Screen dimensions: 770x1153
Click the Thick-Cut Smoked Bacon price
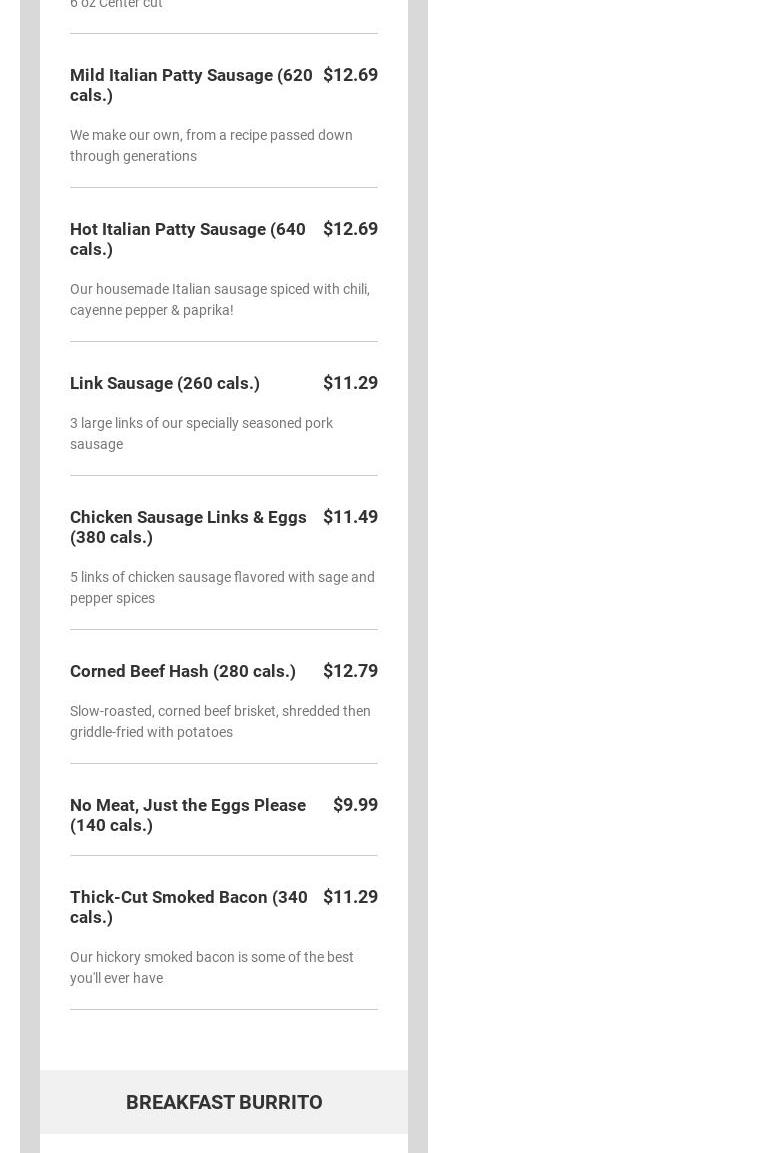[x=350, y=897]
